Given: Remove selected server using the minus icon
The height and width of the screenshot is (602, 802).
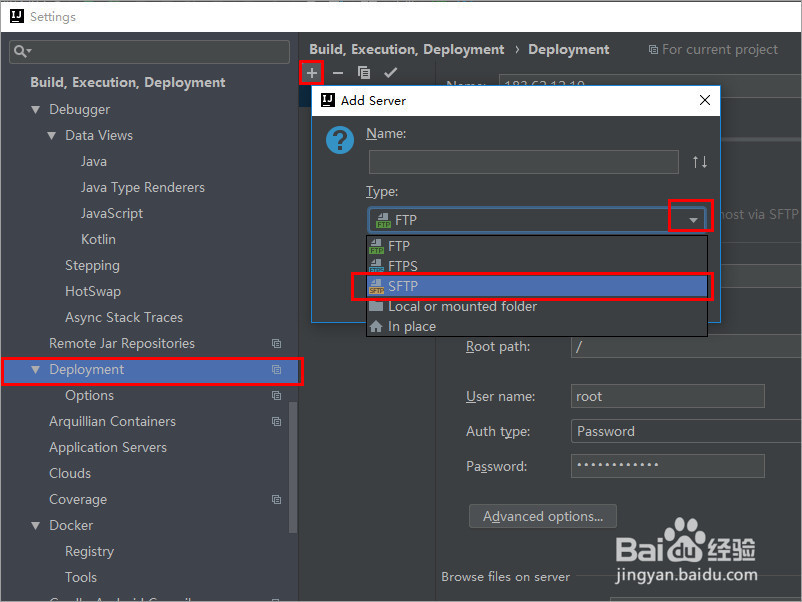Looking at the screenshot, I should (x=338, y=72).
